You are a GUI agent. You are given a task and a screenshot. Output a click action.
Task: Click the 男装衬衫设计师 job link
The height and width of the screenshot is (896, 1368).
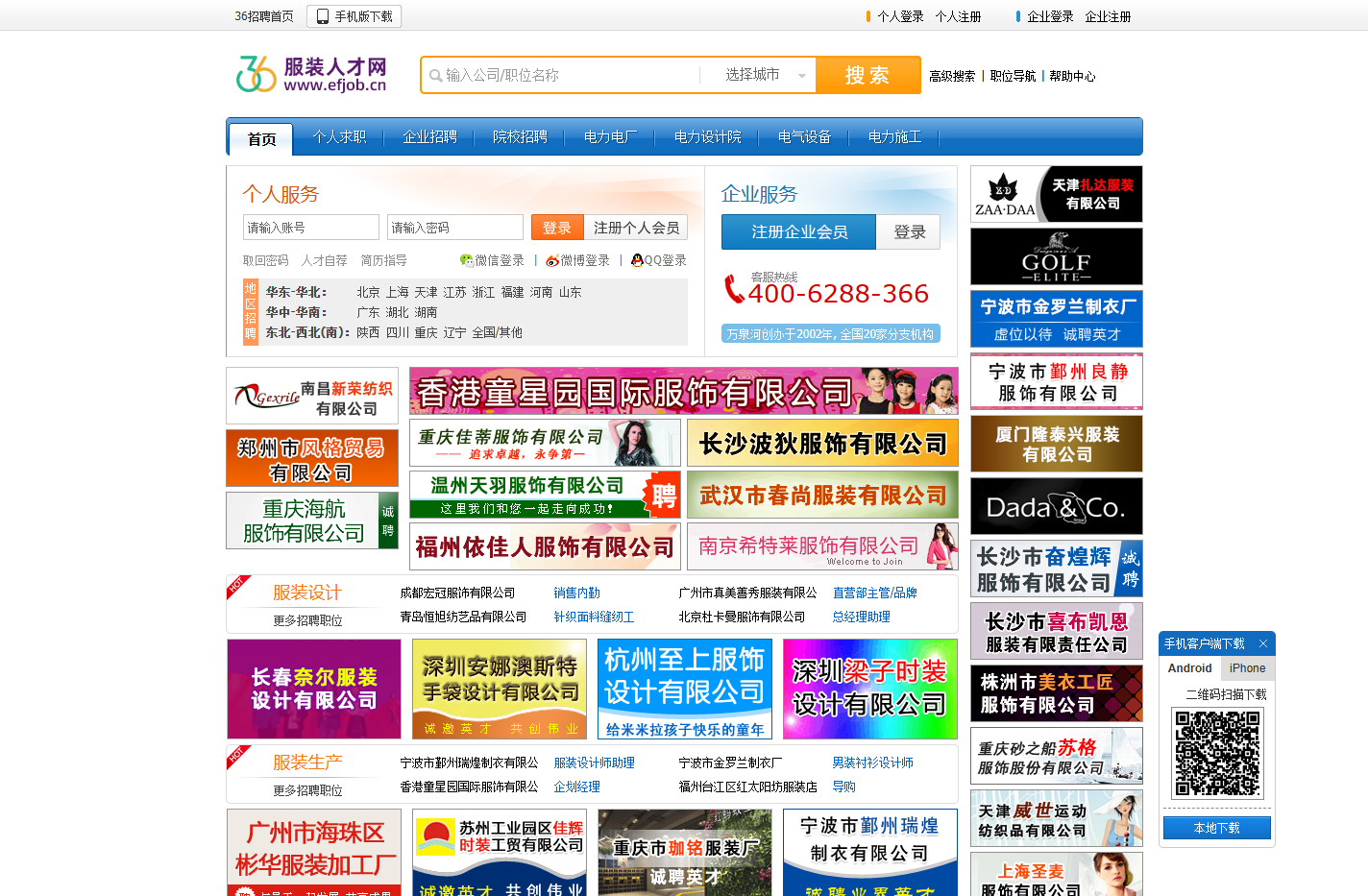(872, 763)
